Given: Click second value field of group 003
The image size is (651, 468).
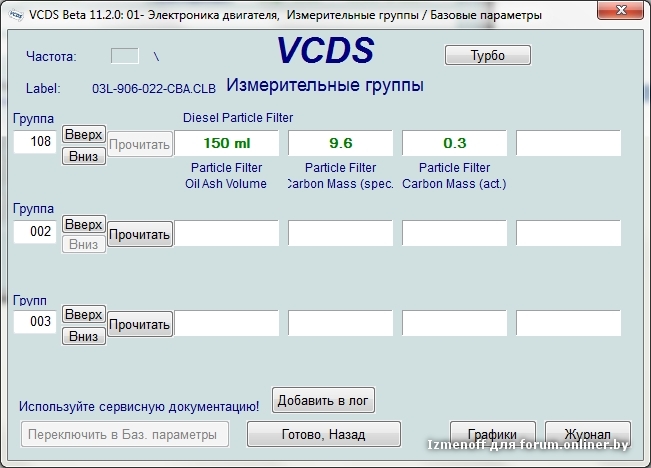Looking at the screenshot, I should click(x=340, y=323).
